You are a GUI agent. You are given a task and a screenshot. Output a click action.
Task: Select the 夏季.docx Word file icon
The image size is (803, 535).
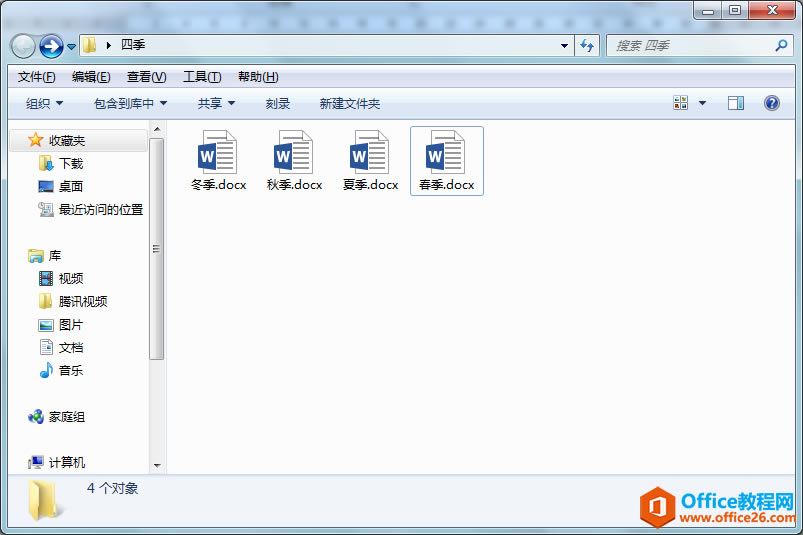[x=369, y=152]
